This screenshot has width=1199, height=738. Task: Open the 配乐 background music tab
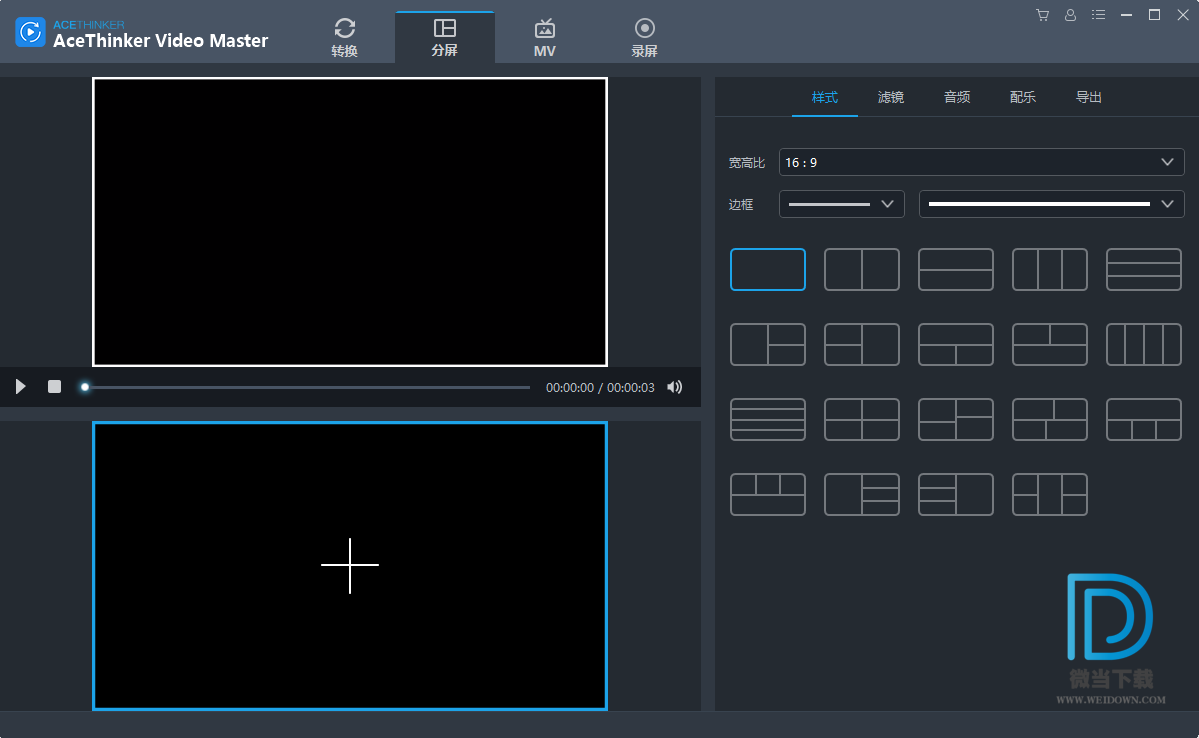click(1022, 97)
